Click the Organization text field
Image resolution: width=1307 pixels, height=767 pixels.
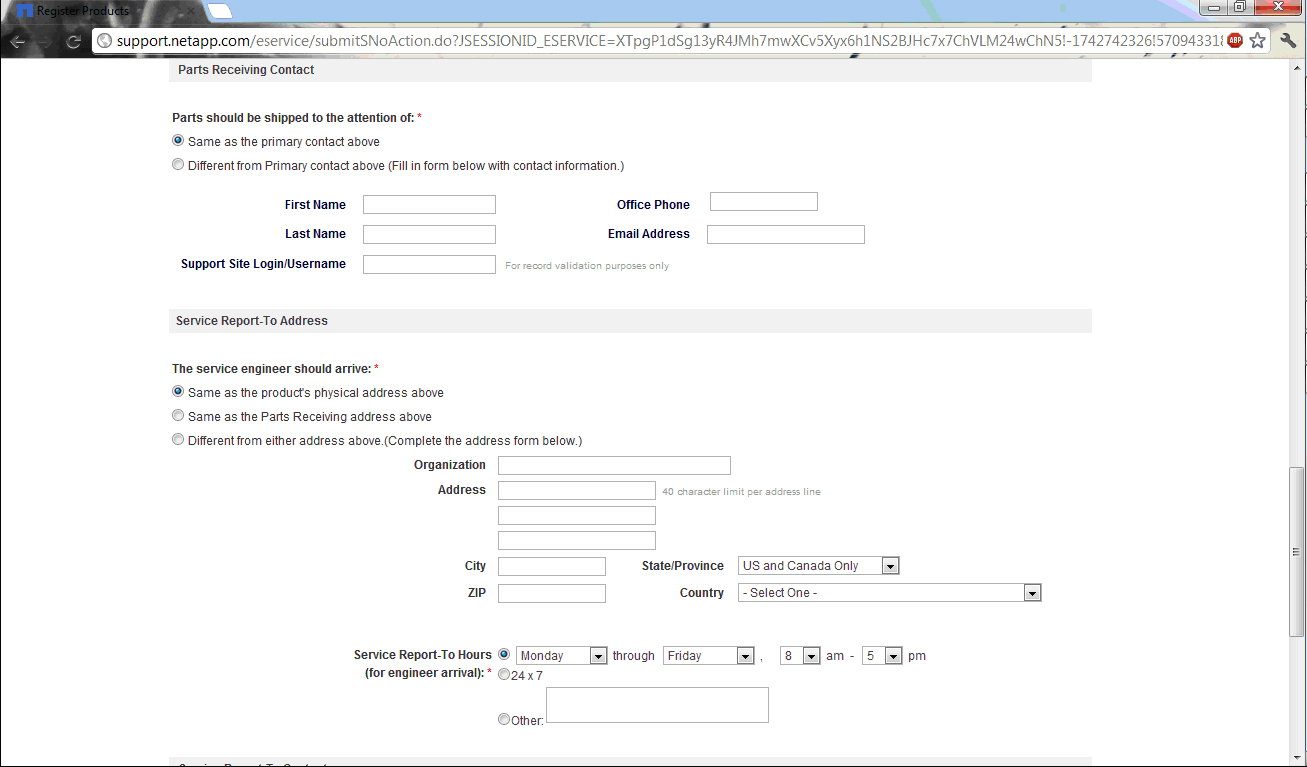pyautogui.click(x=614, y=466)
